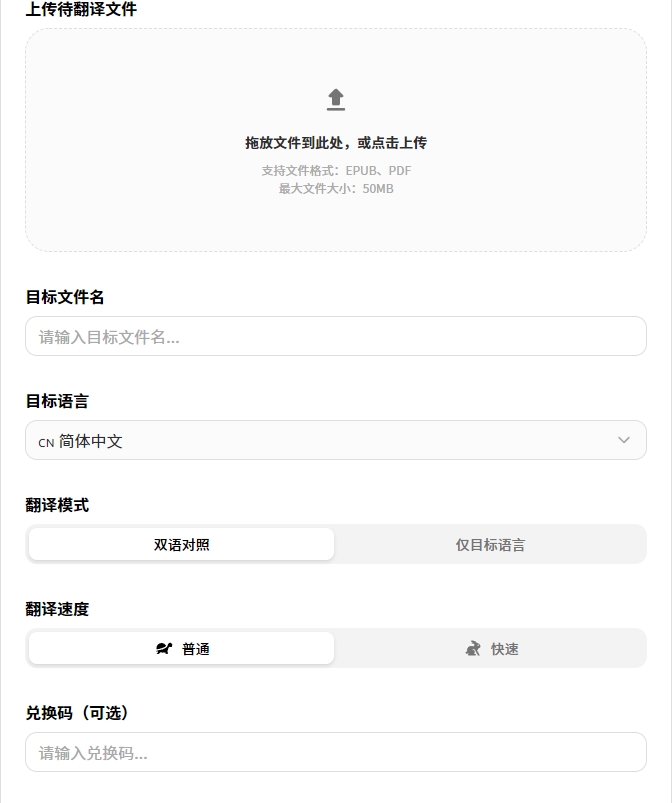Viewport: 672px width, 803px height.
Task: Focus the 请输入兑换码 input field
Action: point(336,753)
